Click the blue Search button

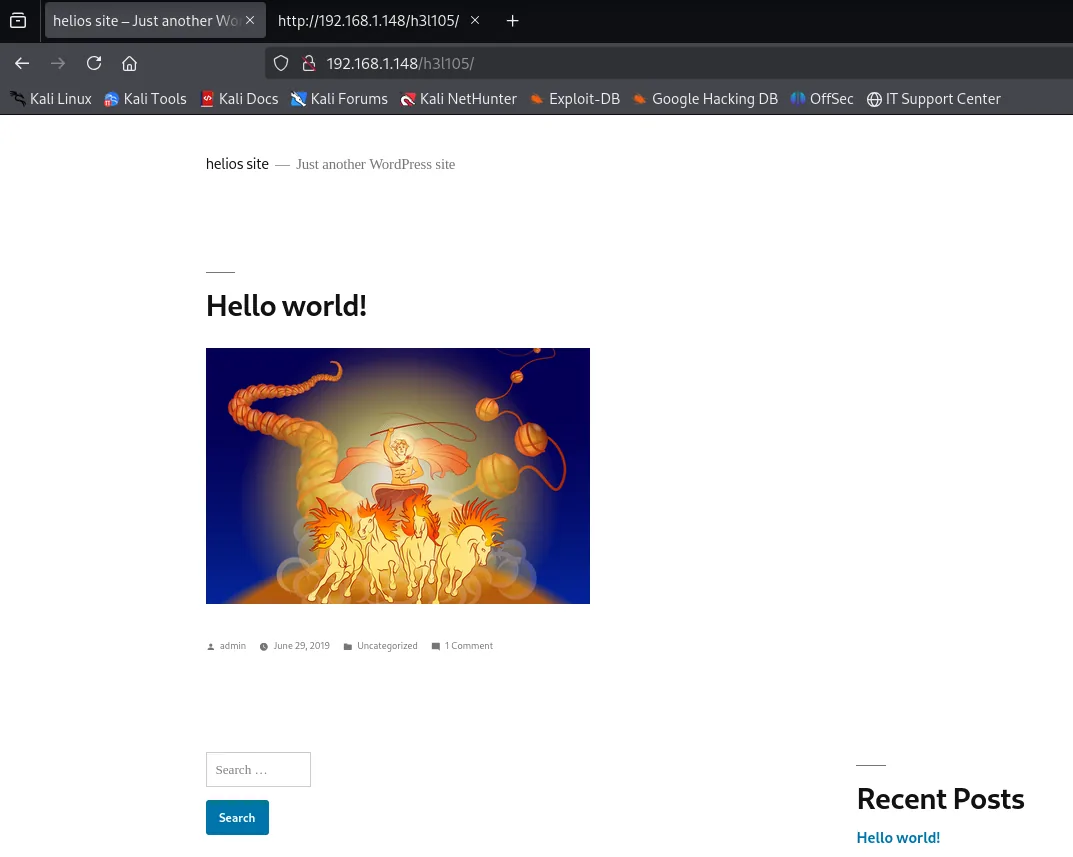(237, 817)
